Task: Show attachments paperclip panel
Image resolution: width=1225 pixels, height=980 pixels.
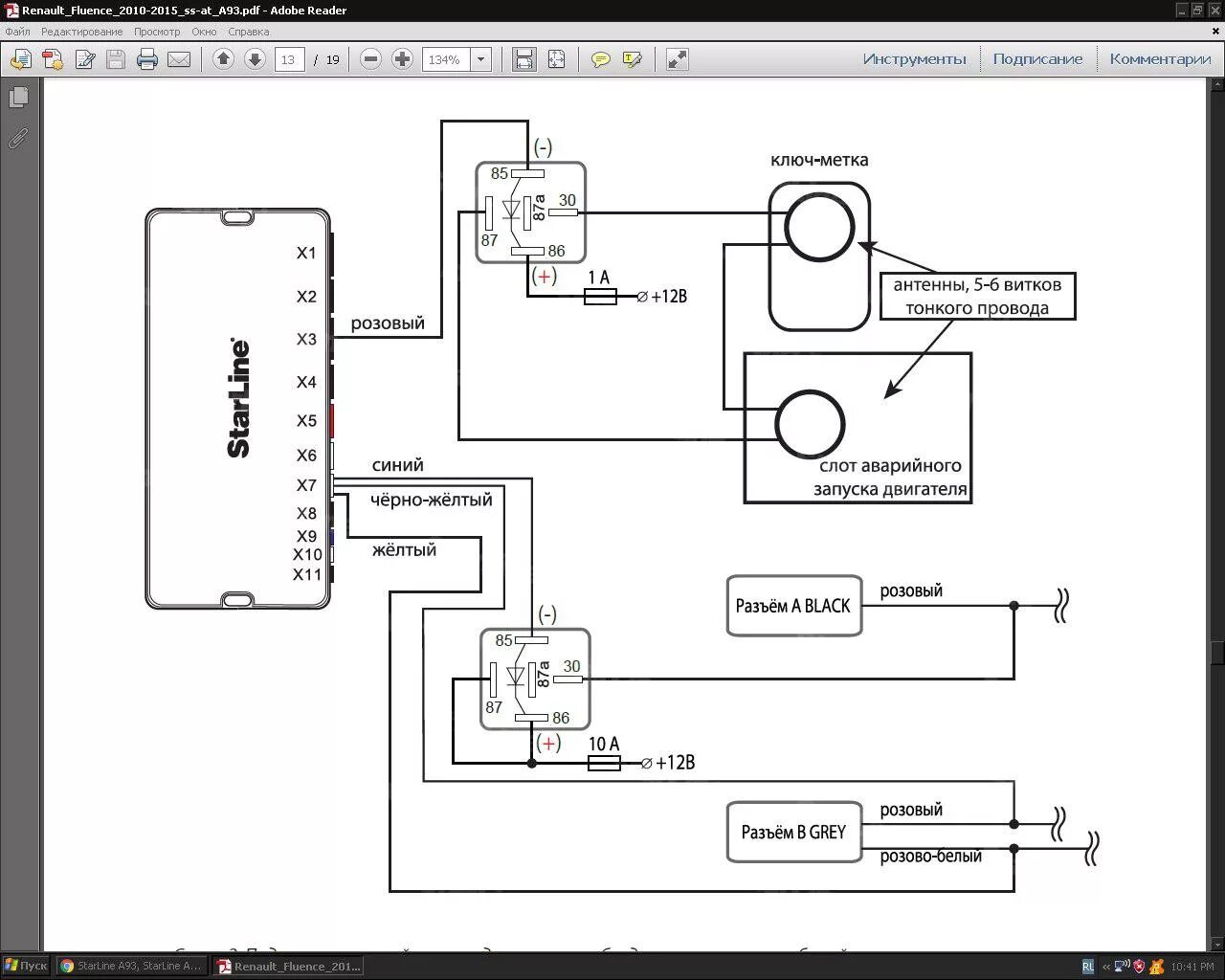Action: point(18,139)
